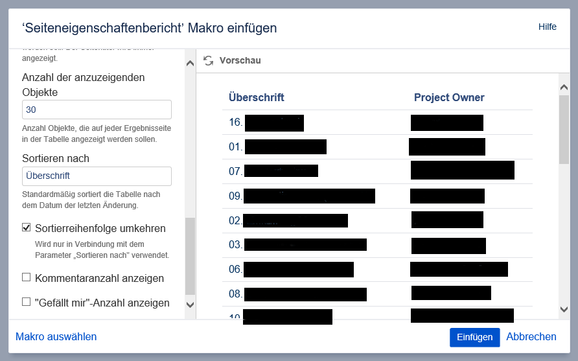The width and height of the screenshot is (578, 361).
Task: Edit the Anzahl der anzuzeigenden Objekte field
Action: click(x=97, y=110)
